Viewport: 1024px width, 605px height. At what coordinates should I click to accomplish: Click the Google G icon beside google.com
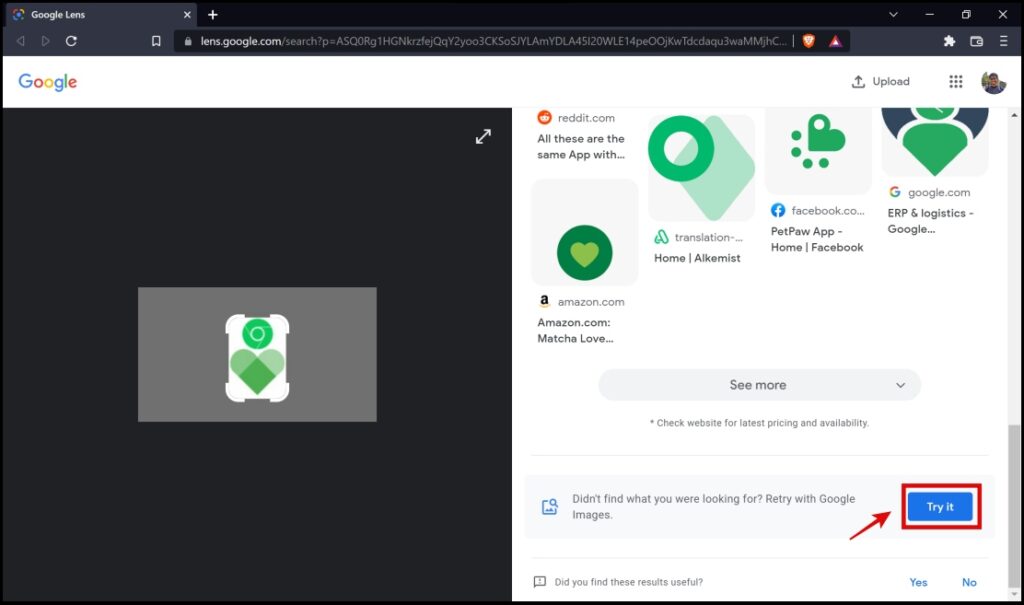(895, 192)
